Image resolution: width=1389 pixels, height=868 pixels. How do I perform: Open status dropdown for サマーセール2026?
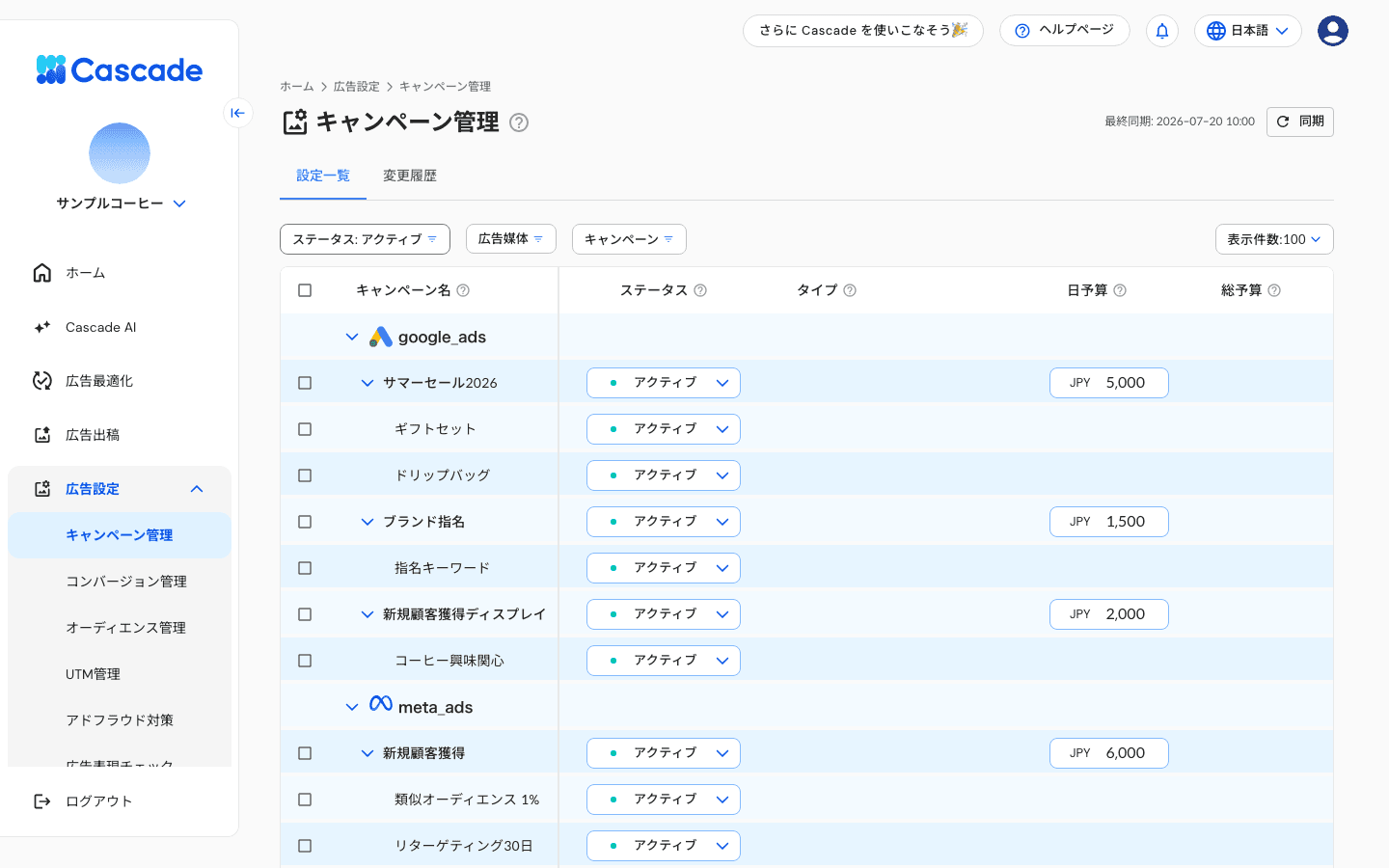click(x=664, y=383)
